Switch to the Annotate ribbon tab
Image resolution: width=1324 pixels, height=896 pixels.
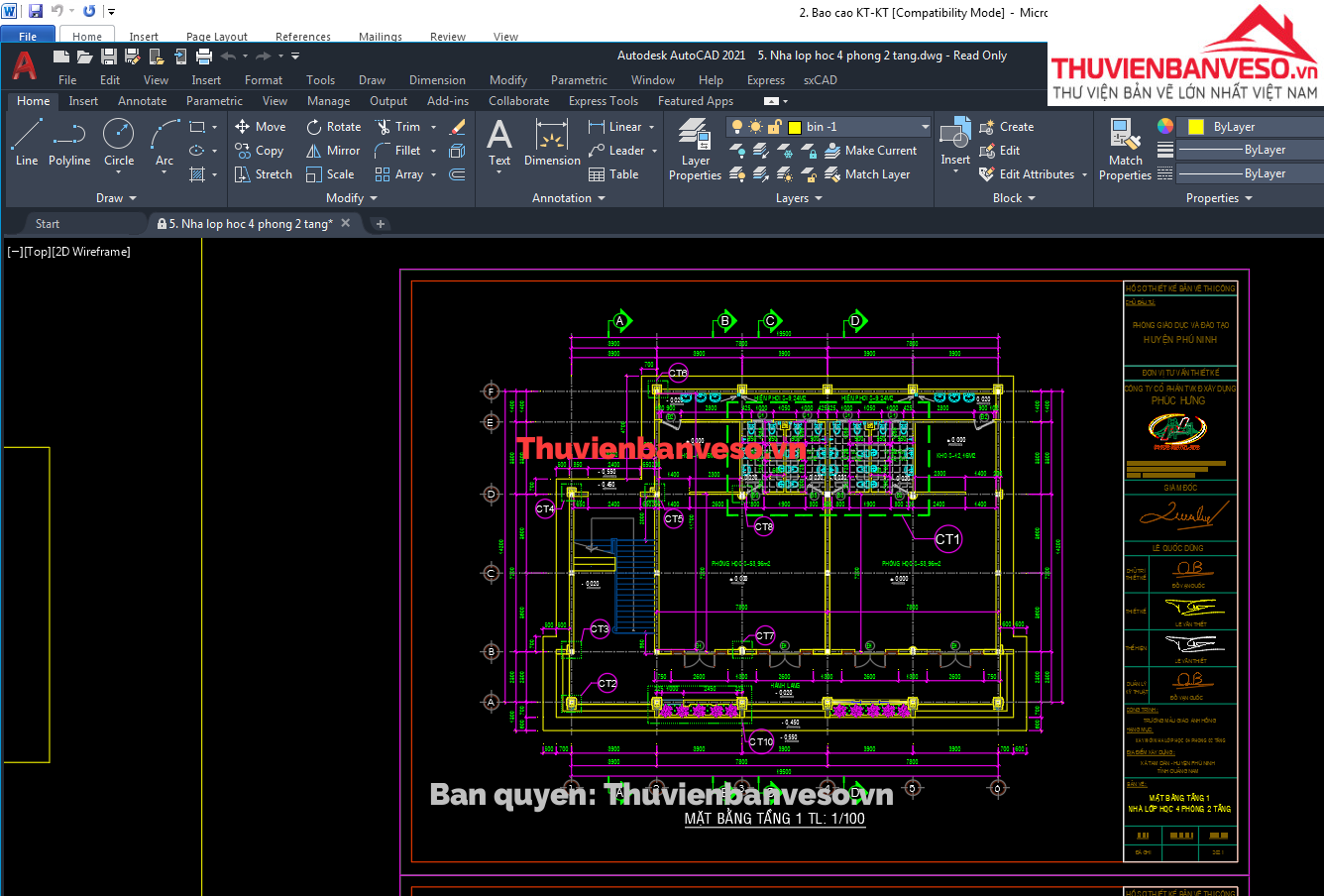coord(142,101)
